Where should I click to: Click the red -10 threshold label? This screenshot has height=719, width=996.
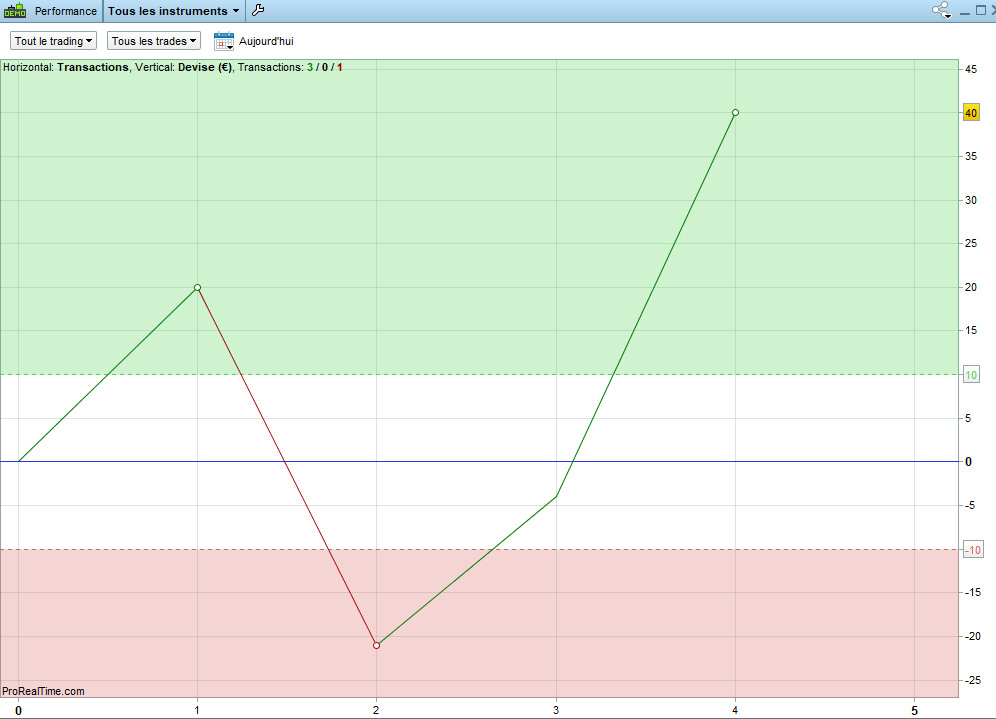(x=973, y=549)
